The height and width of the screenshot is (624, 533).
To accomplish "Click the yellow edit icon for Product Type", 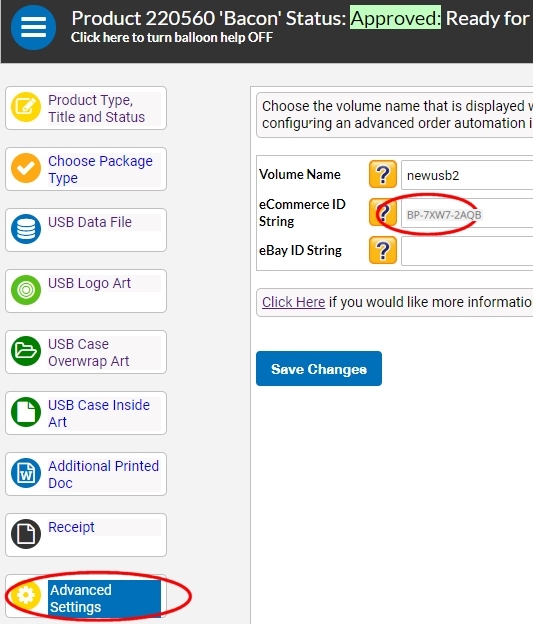I will 26,107.
